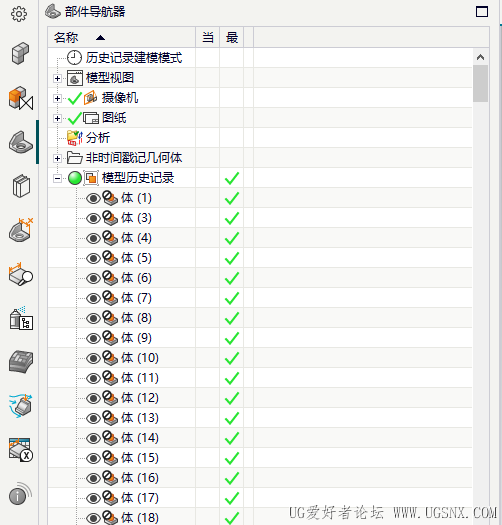Click the Part Navigator title icon
The width and height of the screenshot is (502, 525).
point(53,11)
